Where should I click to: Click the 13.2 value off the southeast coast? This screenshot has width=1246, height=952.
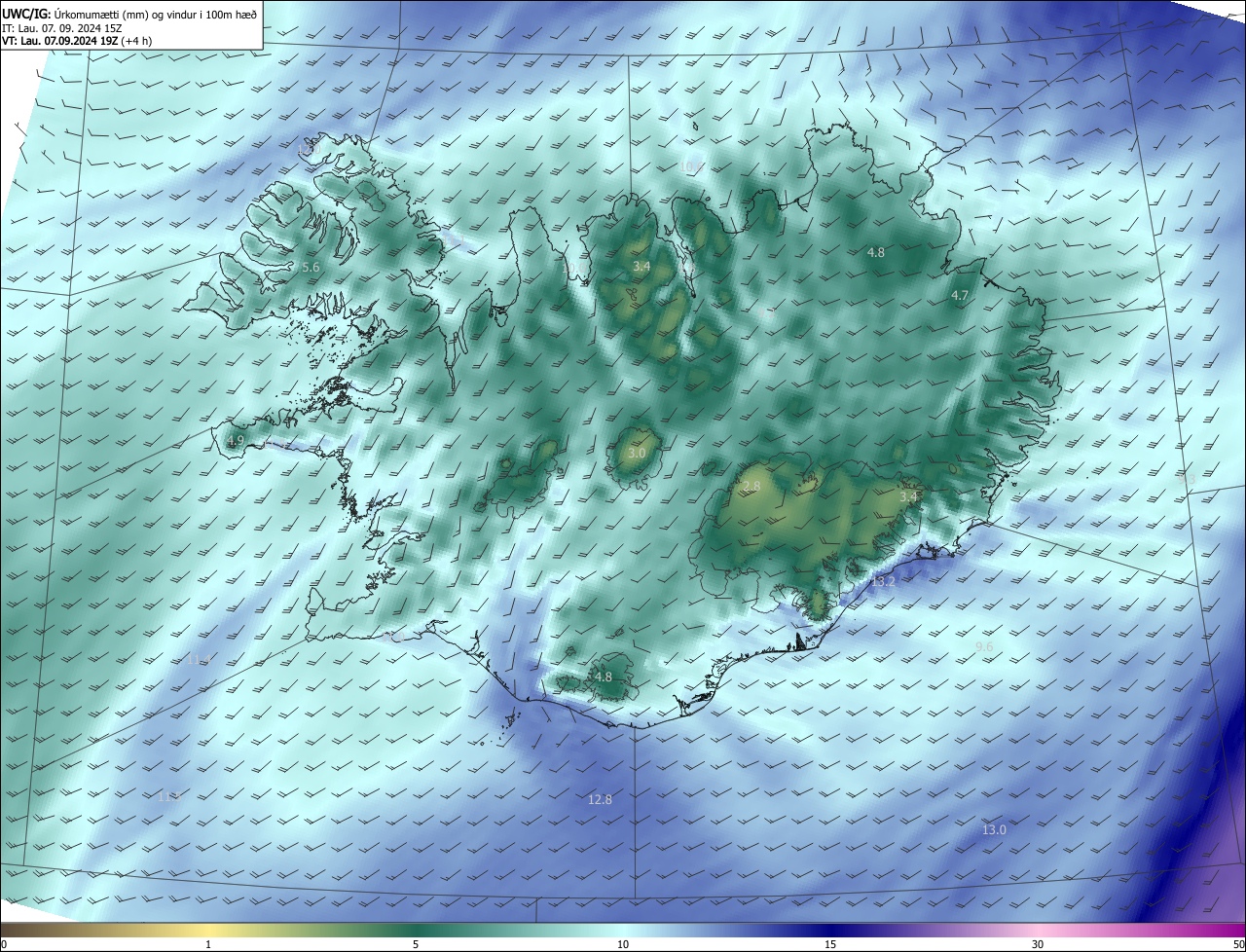click(882, 582)
